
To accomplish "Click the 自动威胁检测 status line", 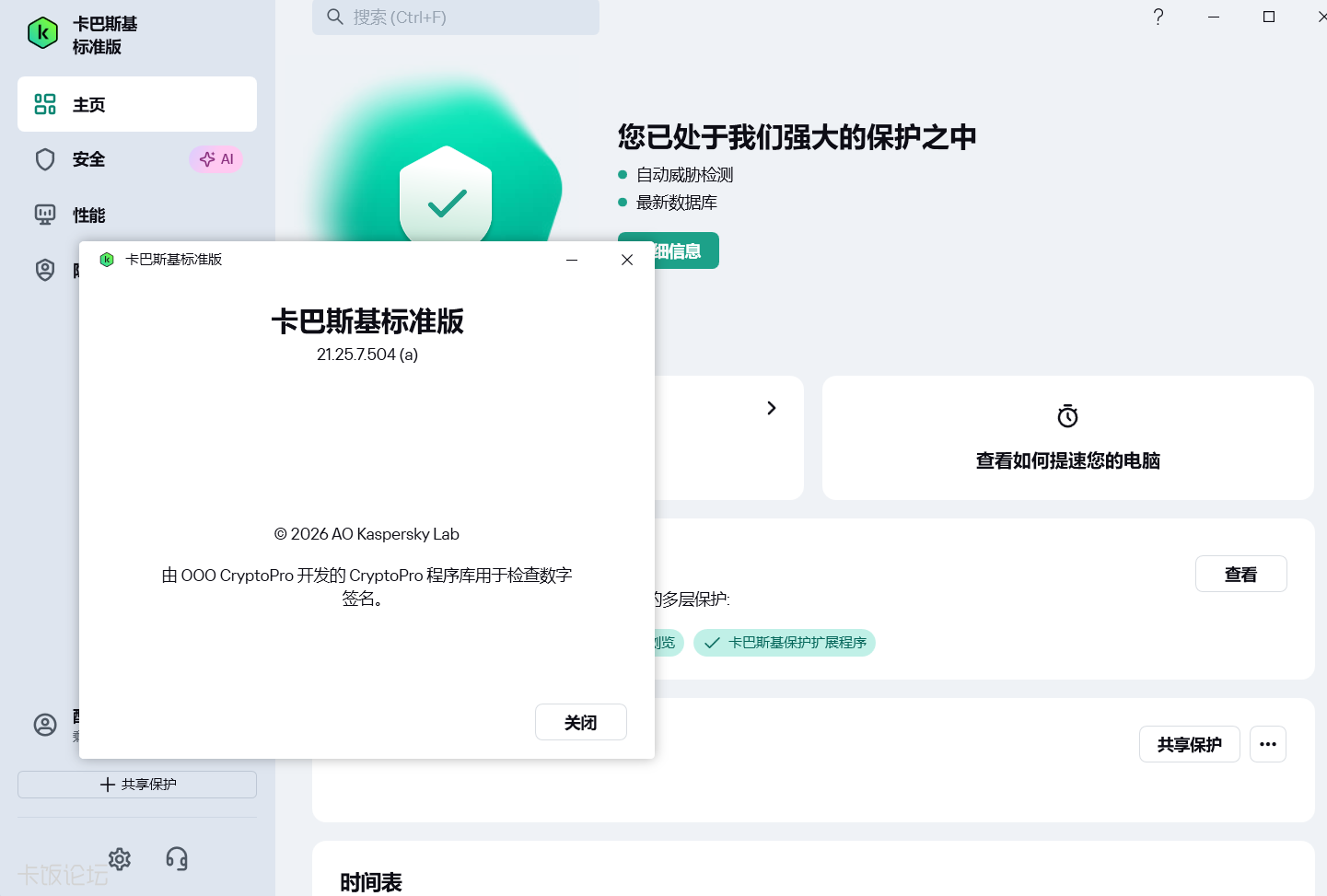I will click(x=685, y=174).
